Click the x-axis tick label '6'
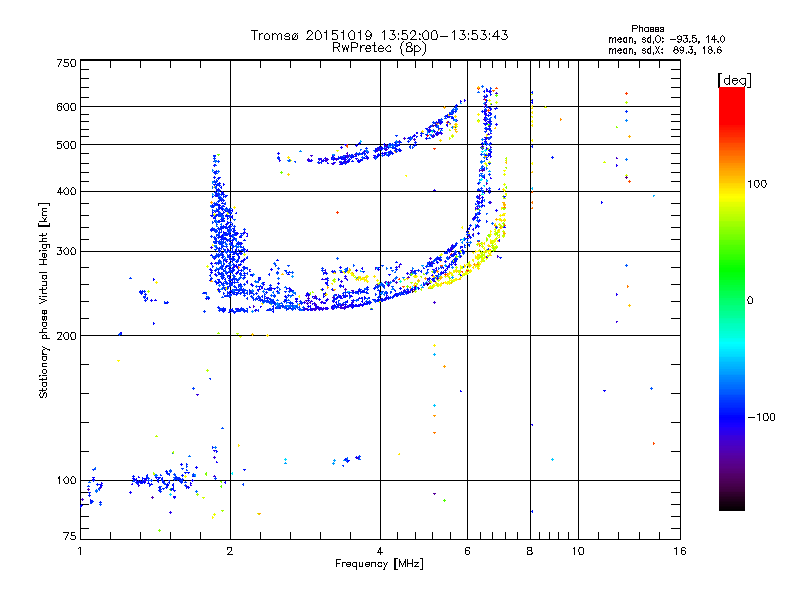 tap(467, 551)
